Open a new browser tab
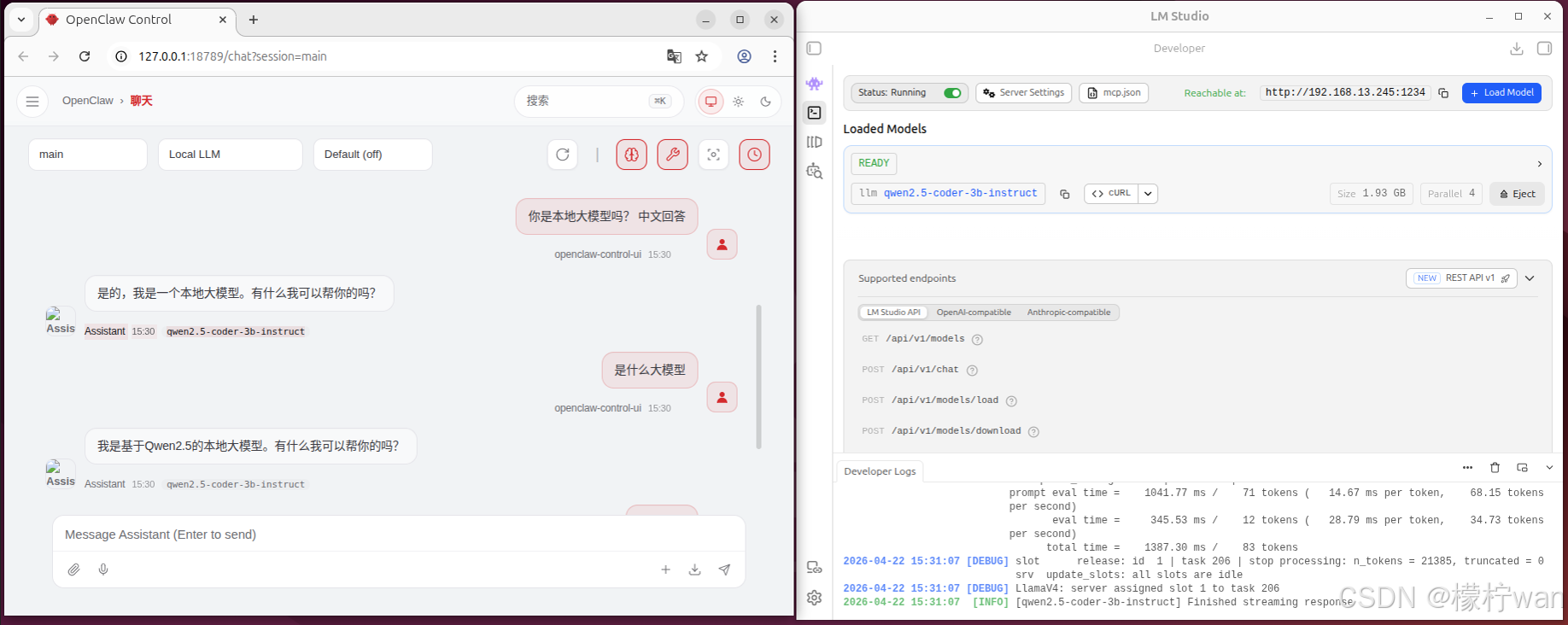This screenshot has height=625, width=1568. point(254,20)
